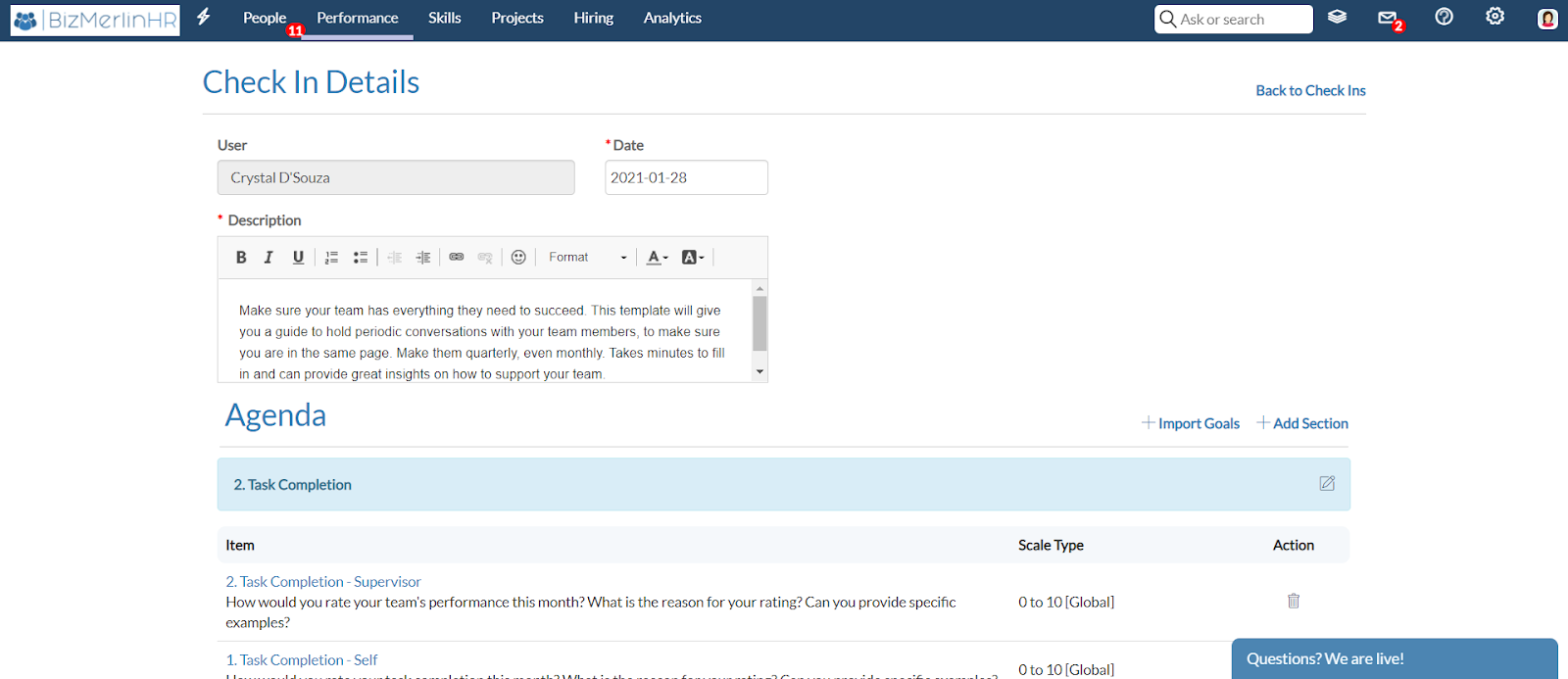Expand the Format dropdown
This screenshot has height=679, width=1568.
point(587,258)
